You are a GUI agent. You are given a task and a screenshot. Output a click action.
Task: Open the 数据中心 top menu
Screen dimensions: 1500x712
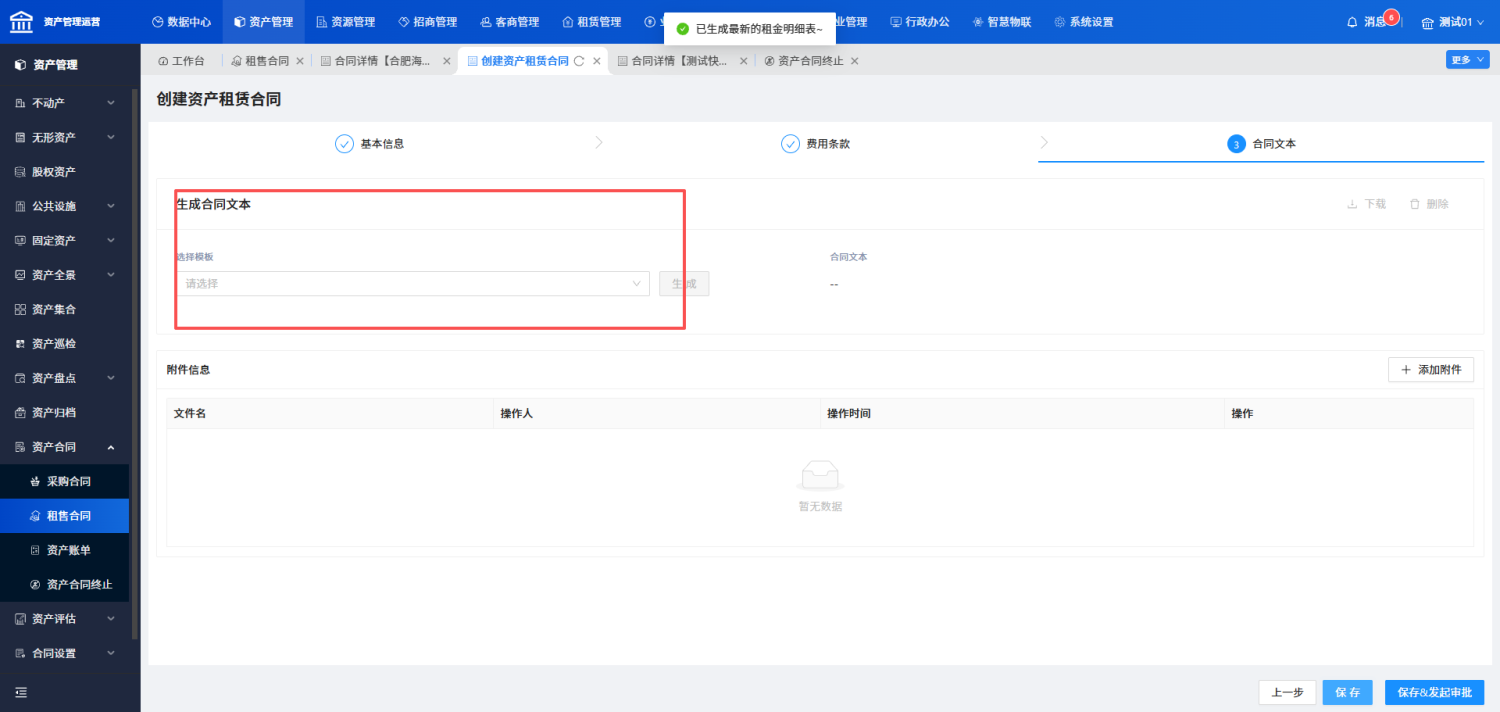(181, 22)
